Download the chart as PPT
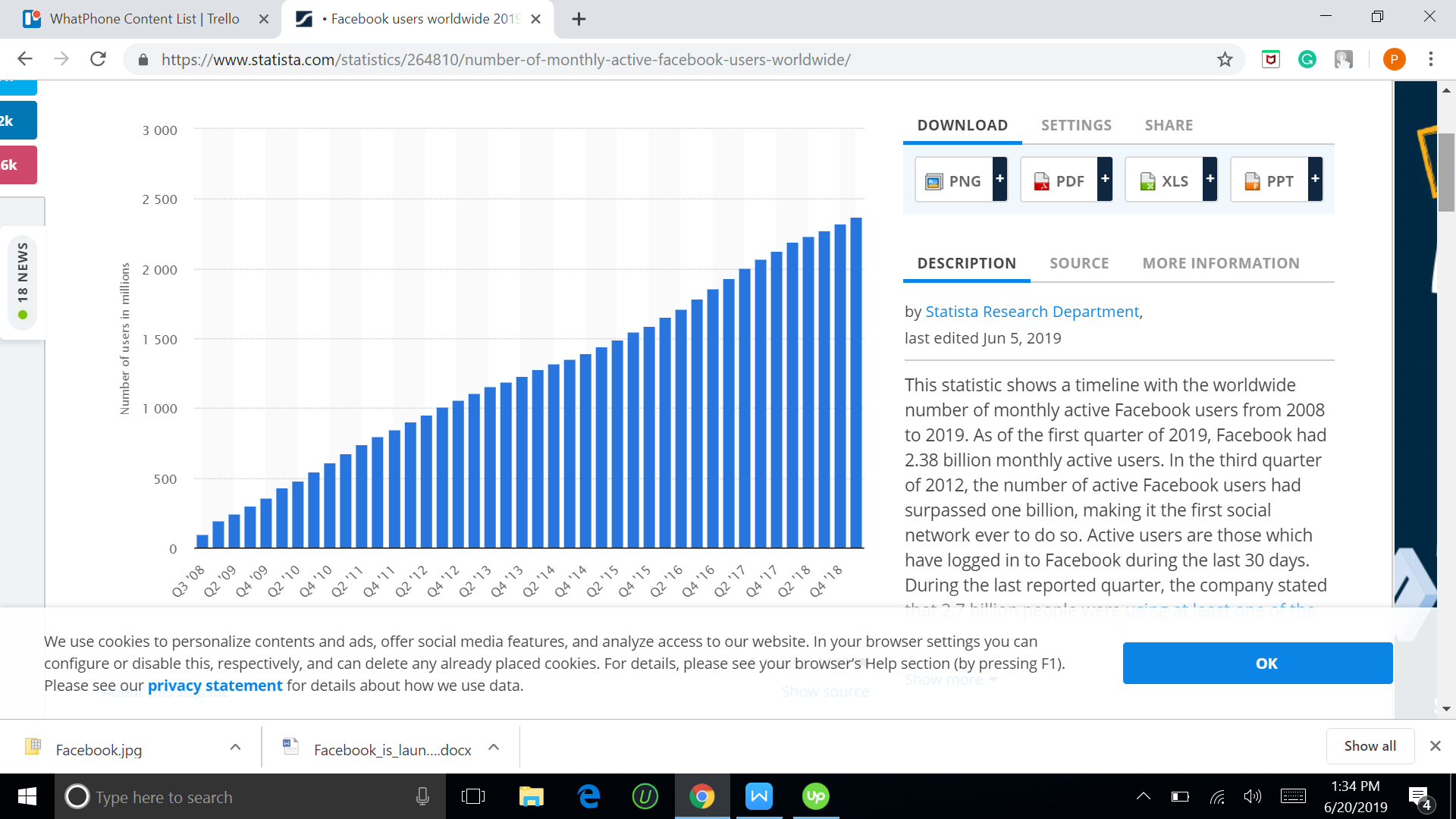This screenshot has height=819, width=1456. pos(1270,180)
